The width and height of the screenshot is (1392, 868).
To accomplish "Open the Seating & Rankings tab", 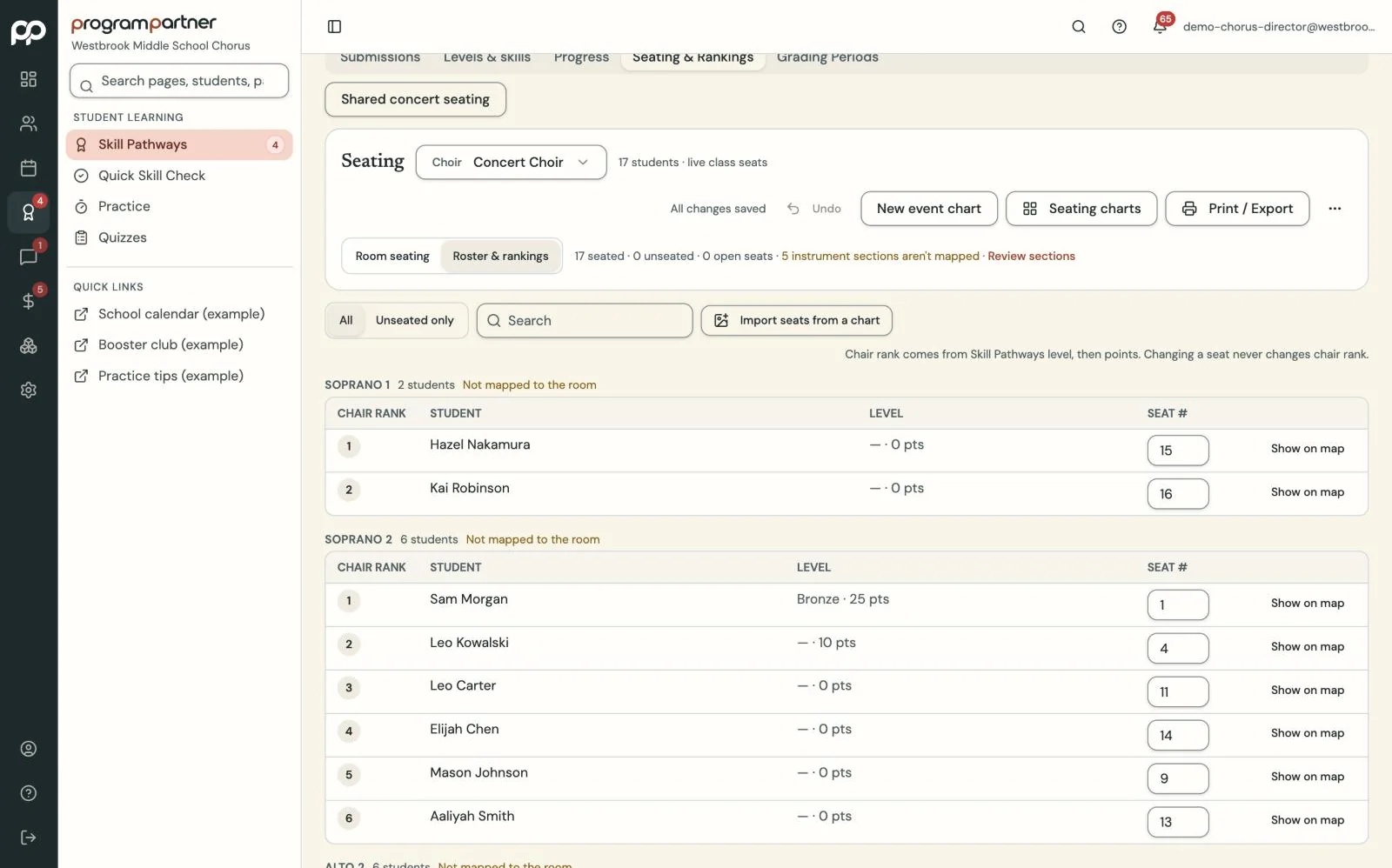I will pyautogui.click(x=693, y=58).
